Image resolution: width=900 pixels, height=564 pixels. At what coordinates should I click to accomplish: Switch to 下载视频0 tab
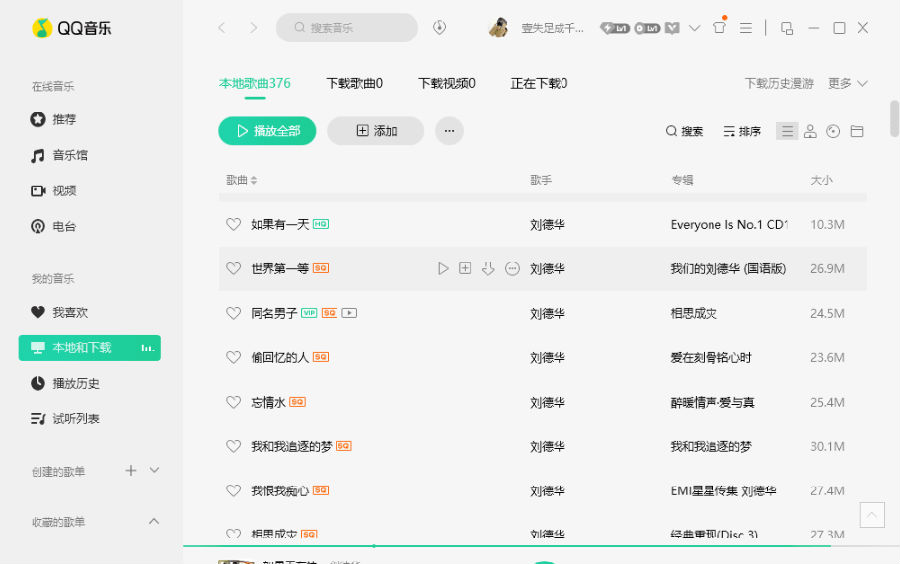[x=447, y=83]
